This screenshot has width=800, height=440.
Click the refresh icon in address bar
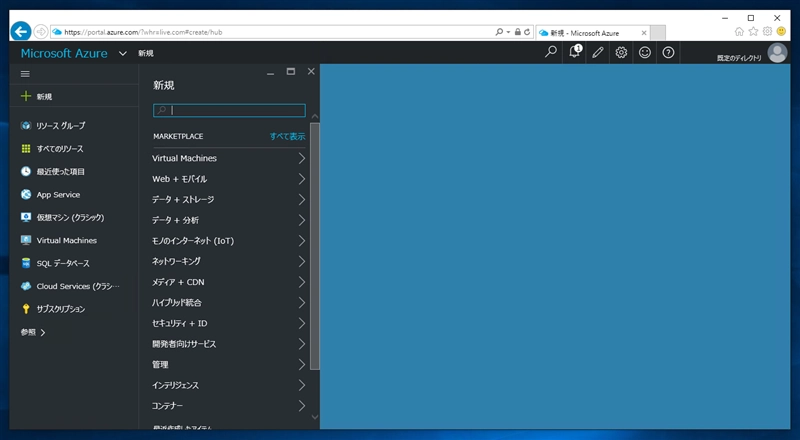pos(527,32)
